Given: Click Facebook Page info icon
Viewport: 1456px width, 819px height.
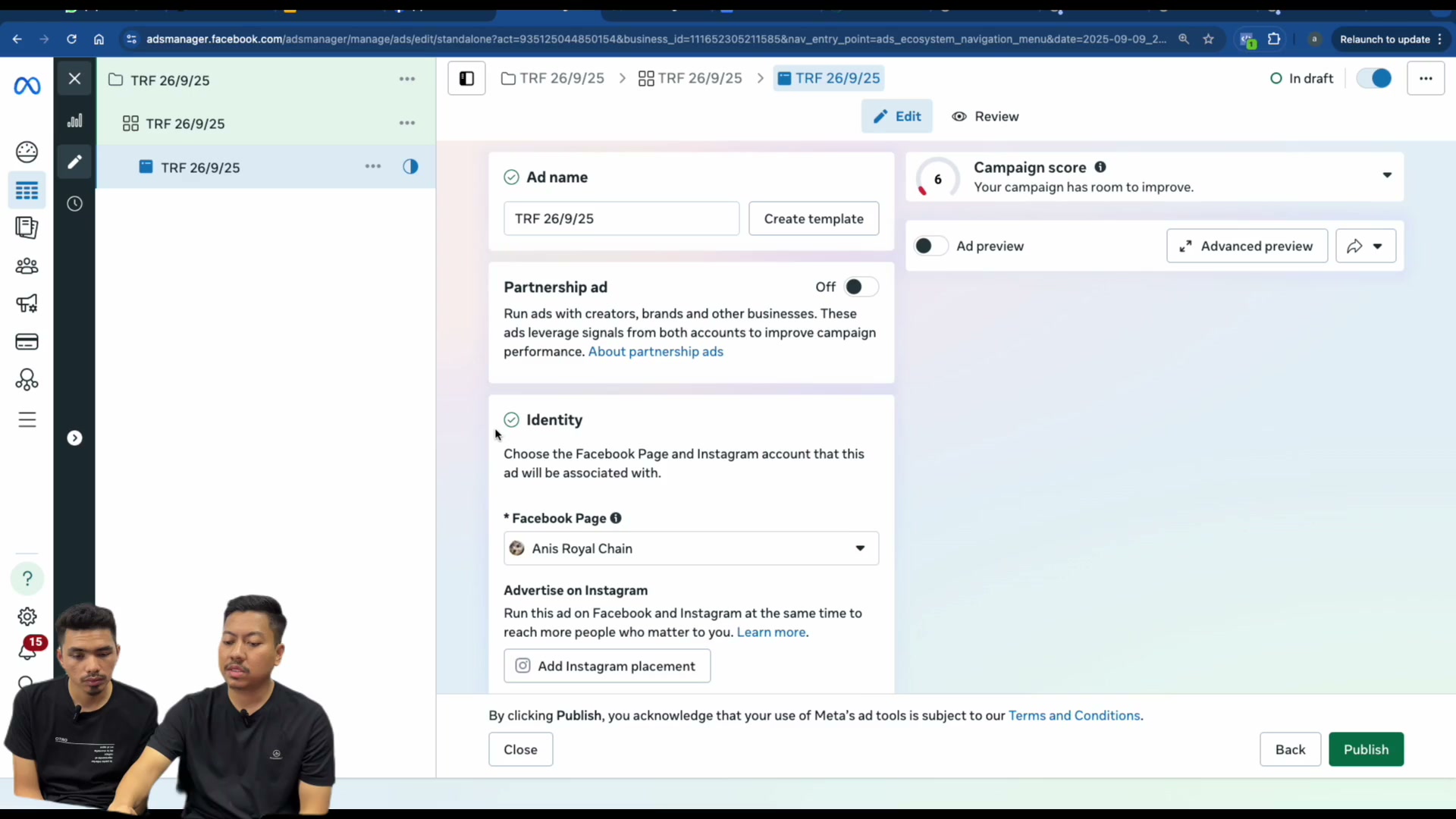Looking at the screenshot, I should tap(616, 518).
